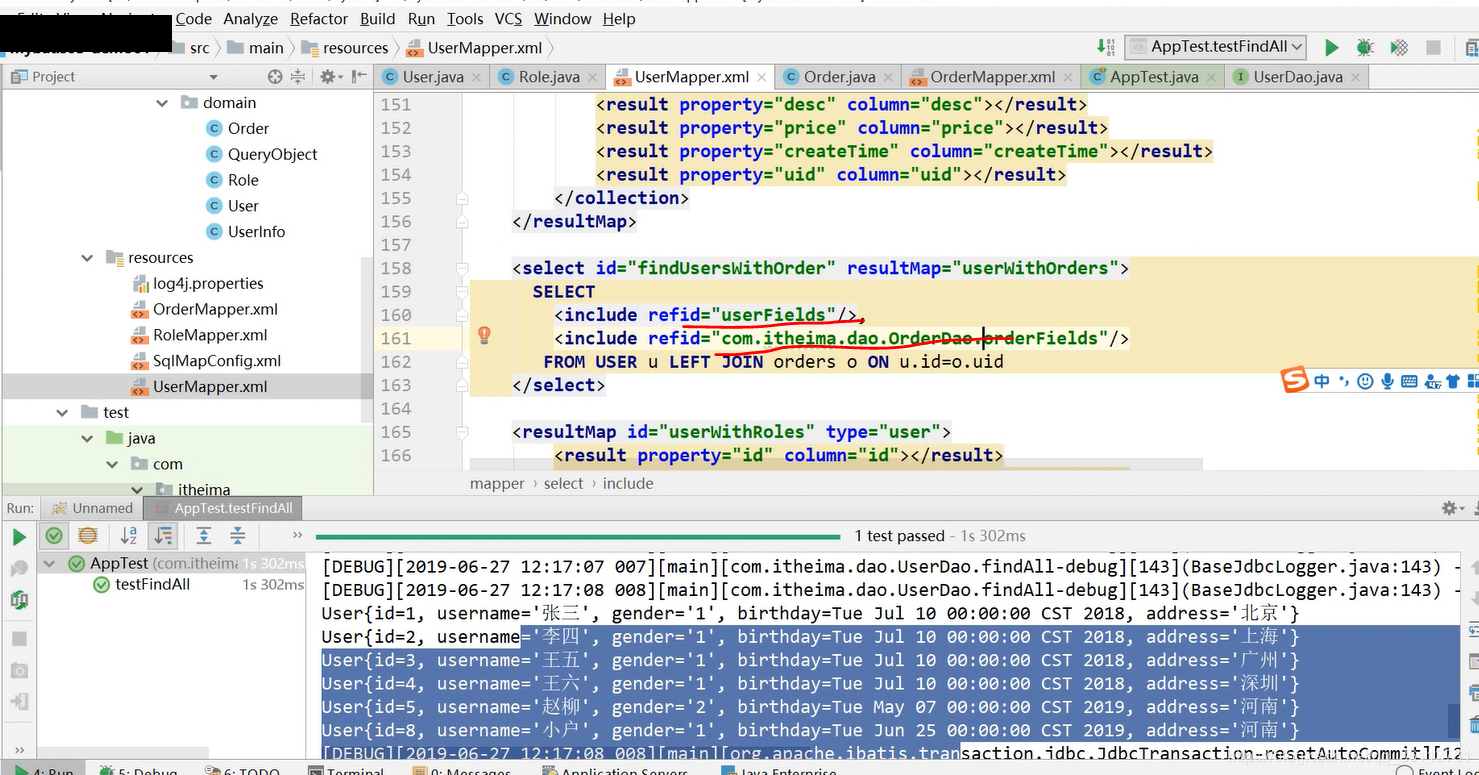Select testFindAll in test results tree
1479x775 pixels.
click(152, 585)
